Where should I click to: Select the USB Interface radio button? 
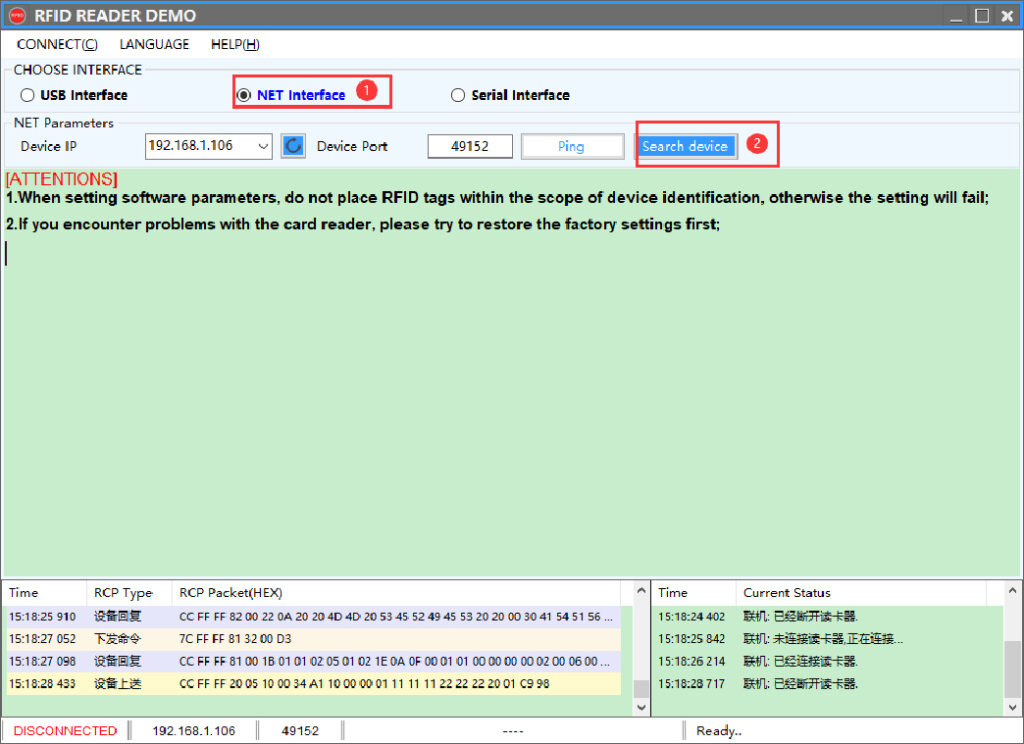click(27, 95)
